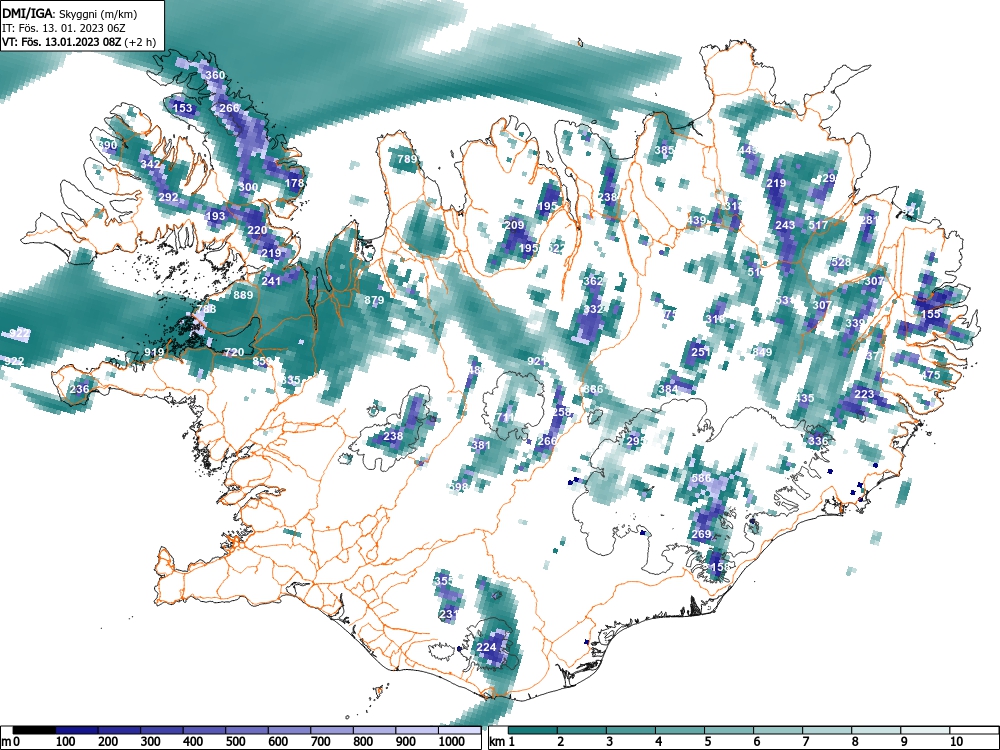
Task: Click the visibility value '849' on the map
Action: (x=762, y=352)
